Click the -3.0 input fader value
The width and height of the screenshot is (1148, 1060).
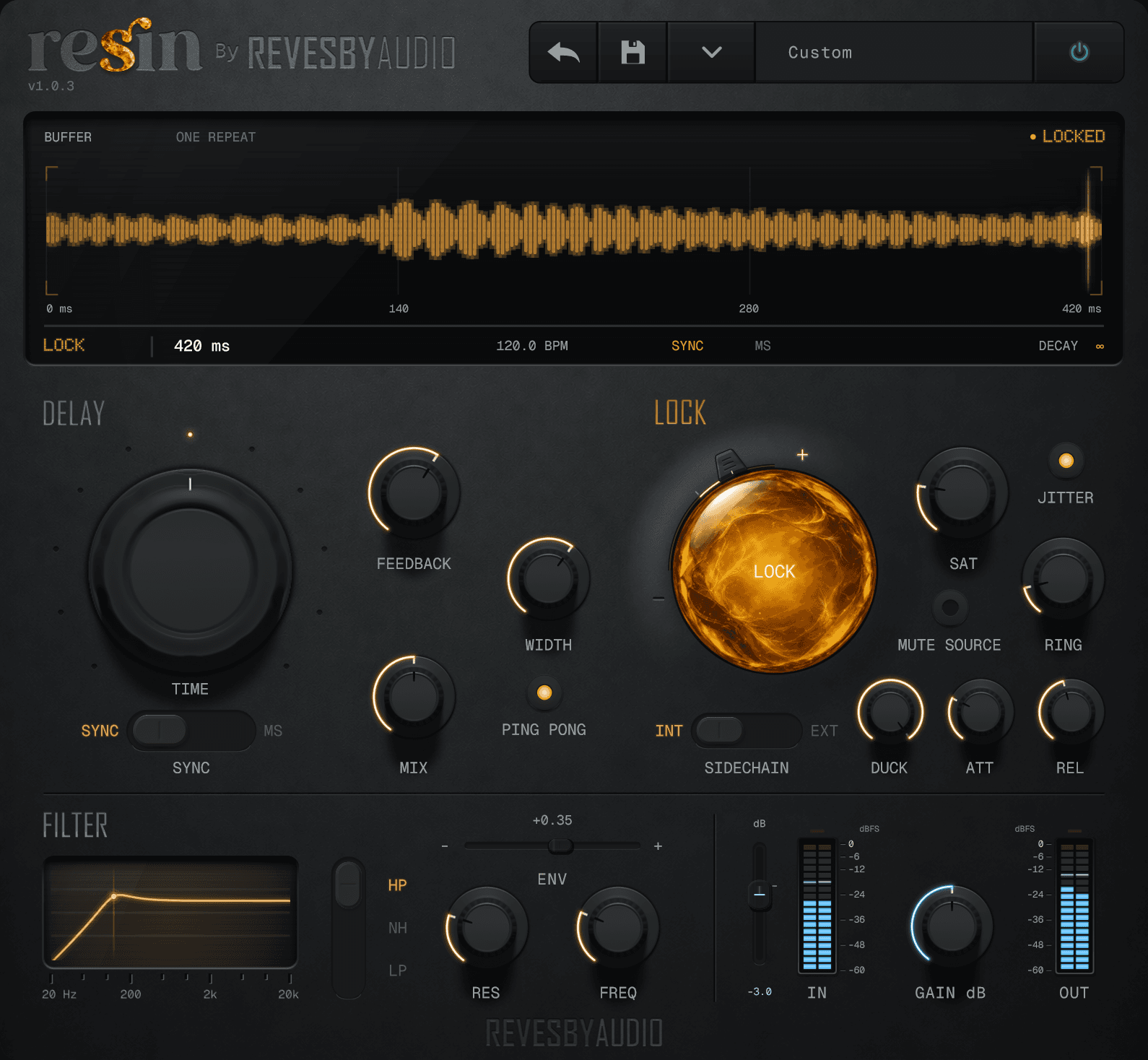pyautogui.click(x=760, y=991)
